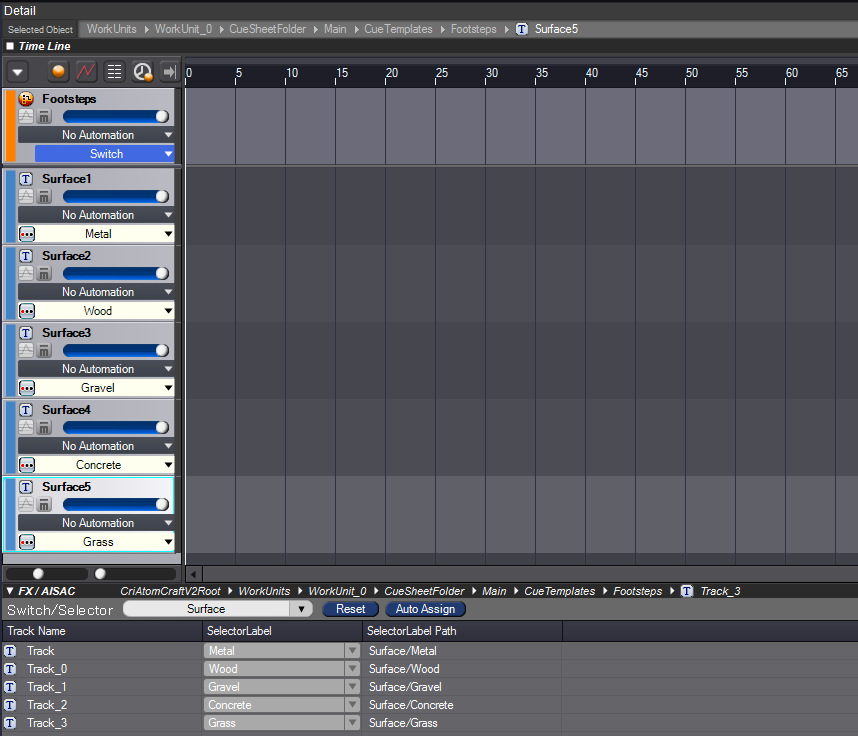Open the Grass selector dropdown on Surface5
Image resolution: width=858 pixels, height=736 pixels.
click(105, 542)
